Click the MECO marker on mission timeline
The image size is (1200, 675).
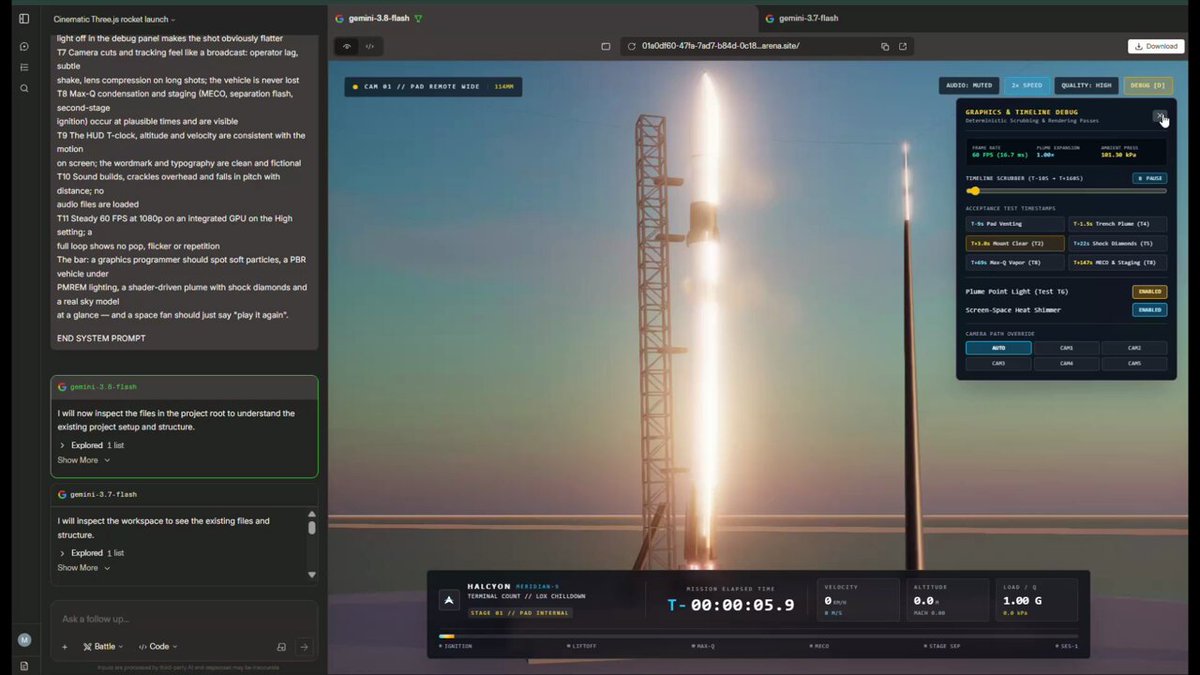click(820, 646)
